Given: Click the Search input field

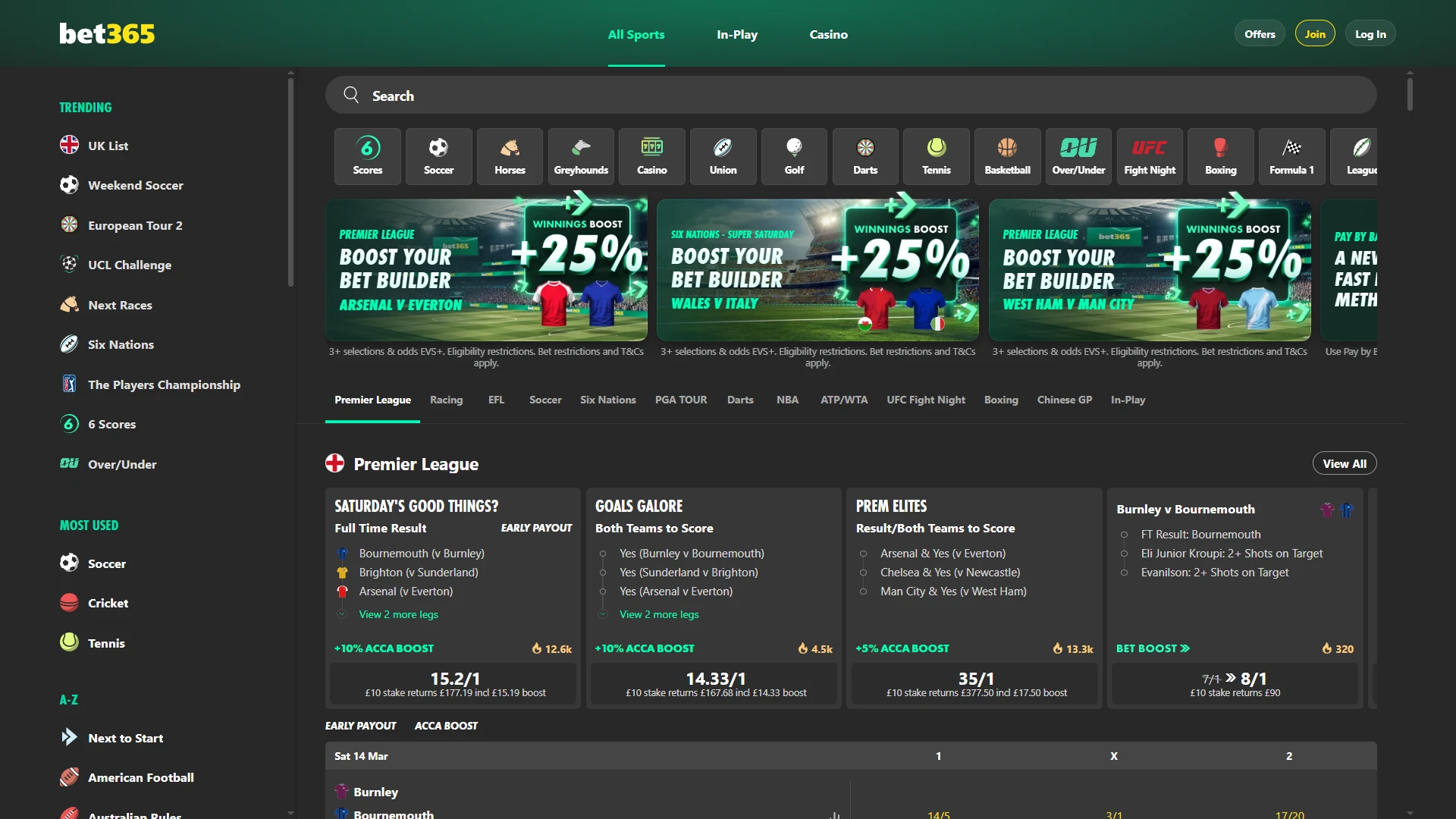Looking at the screenshot, I should coord(758,95).
